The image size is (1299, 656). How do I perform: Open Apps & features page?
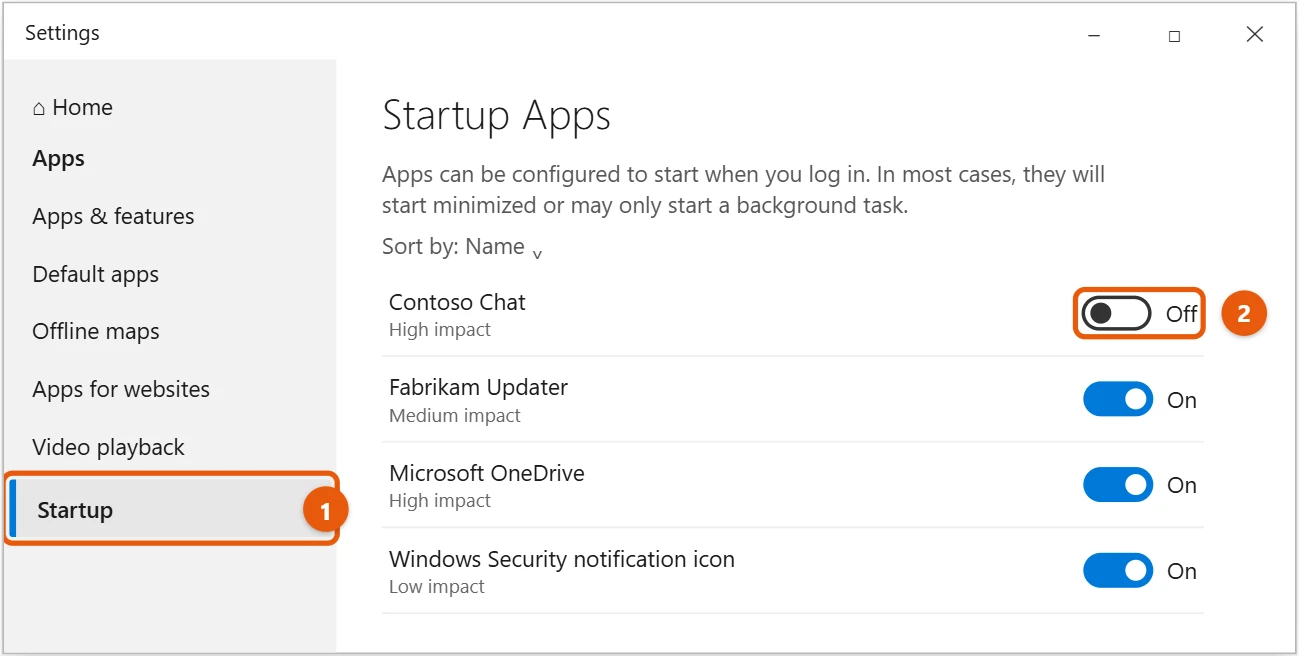pos(113,216)
